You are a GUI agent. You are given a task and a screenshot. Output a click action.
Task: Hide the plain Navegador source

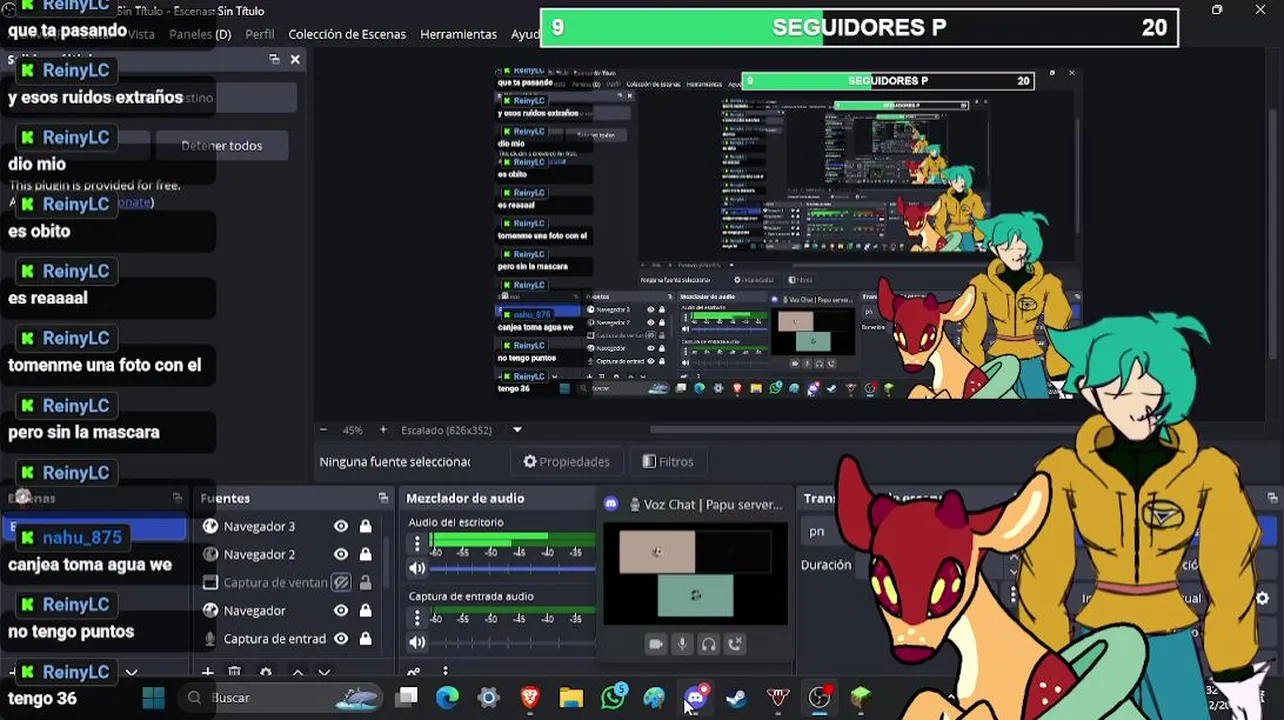click(341, 610)
